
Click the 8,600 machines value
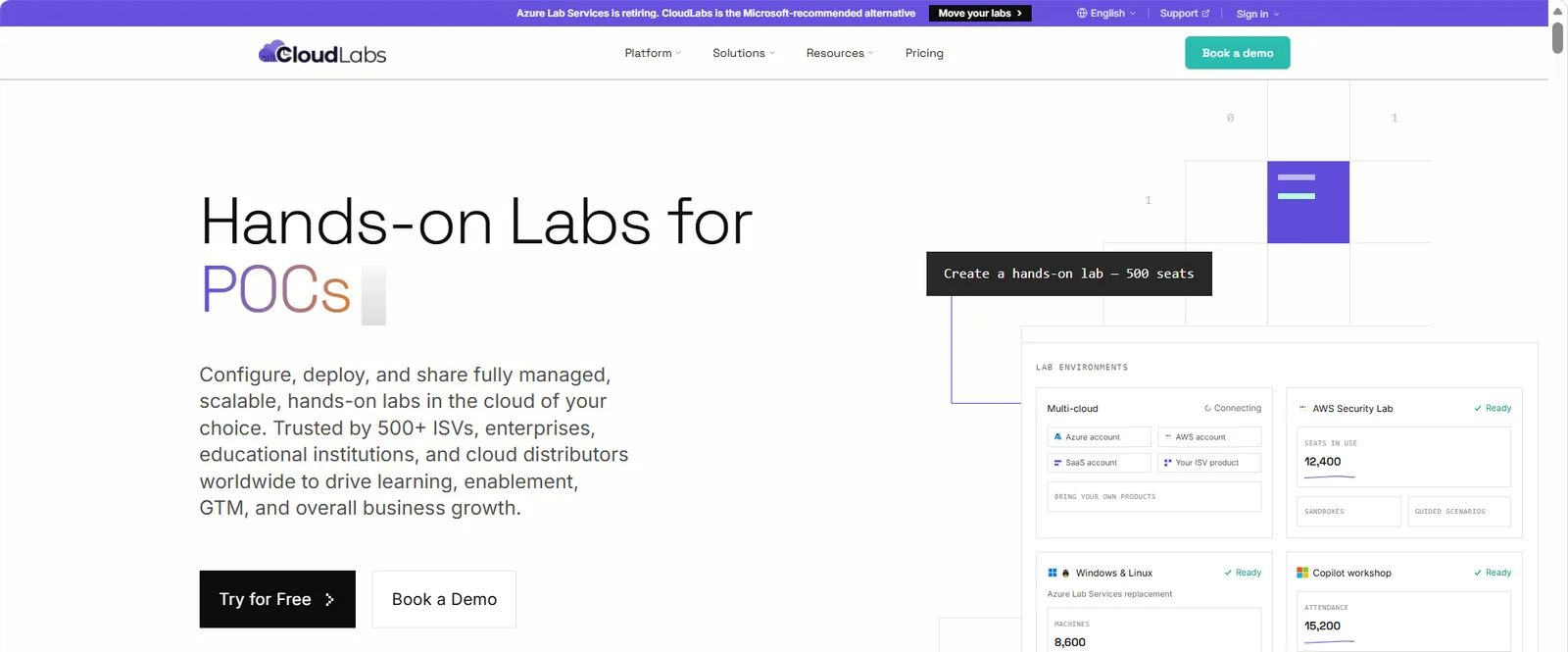pos(1070,642)
